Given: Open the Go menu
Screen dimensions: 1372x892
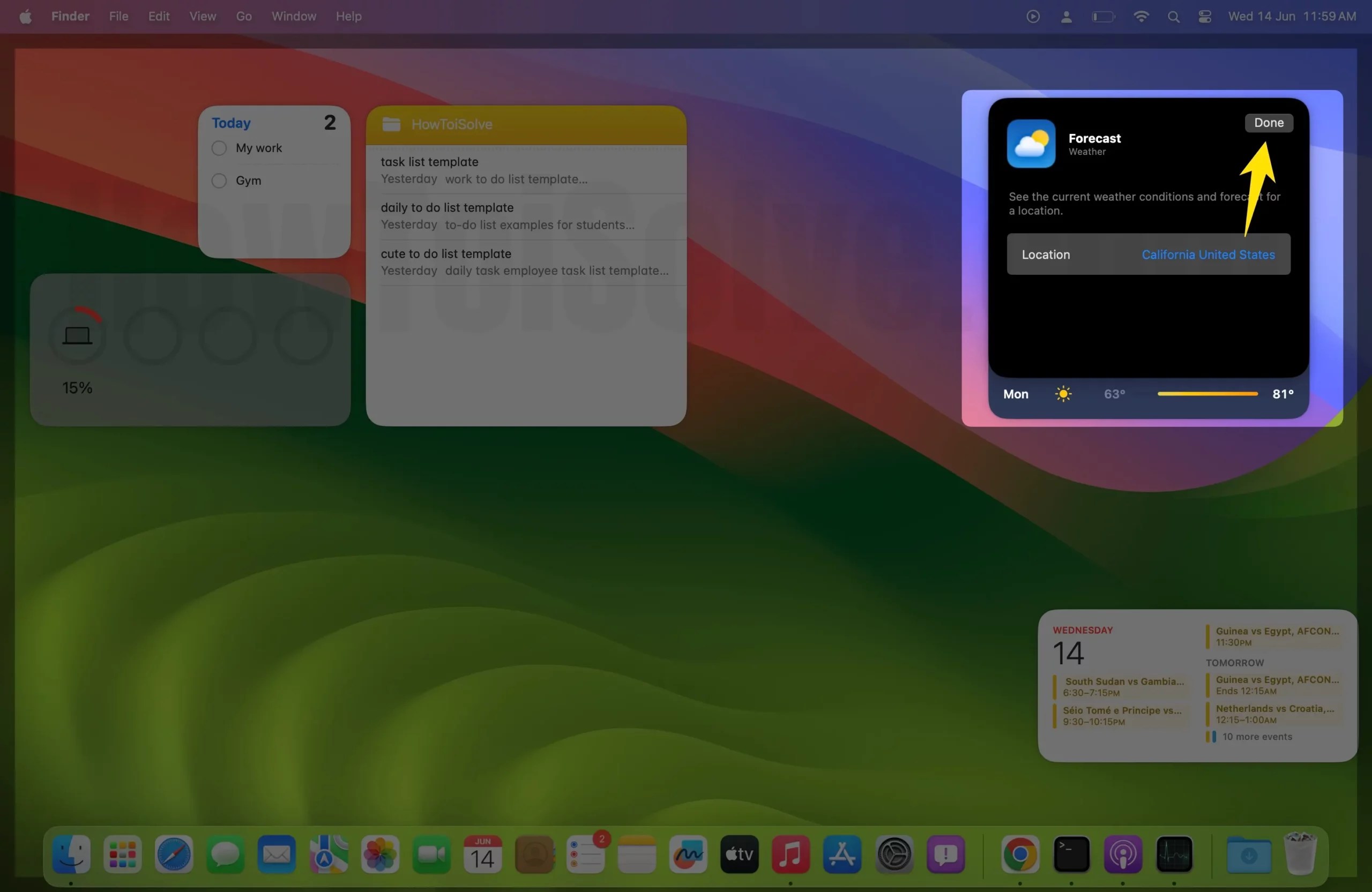Looking at the screenshot, I should (244, 16).
